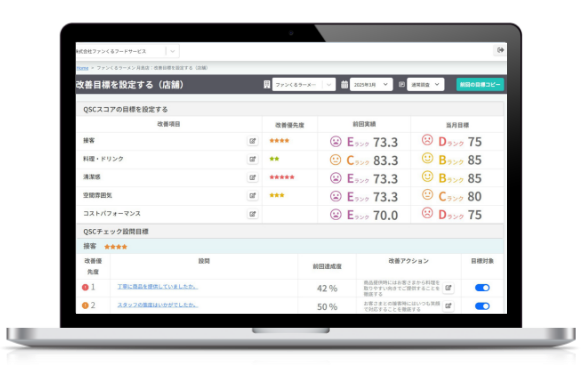Click the red priority 1 alert icon

click(x=85, y=287)
